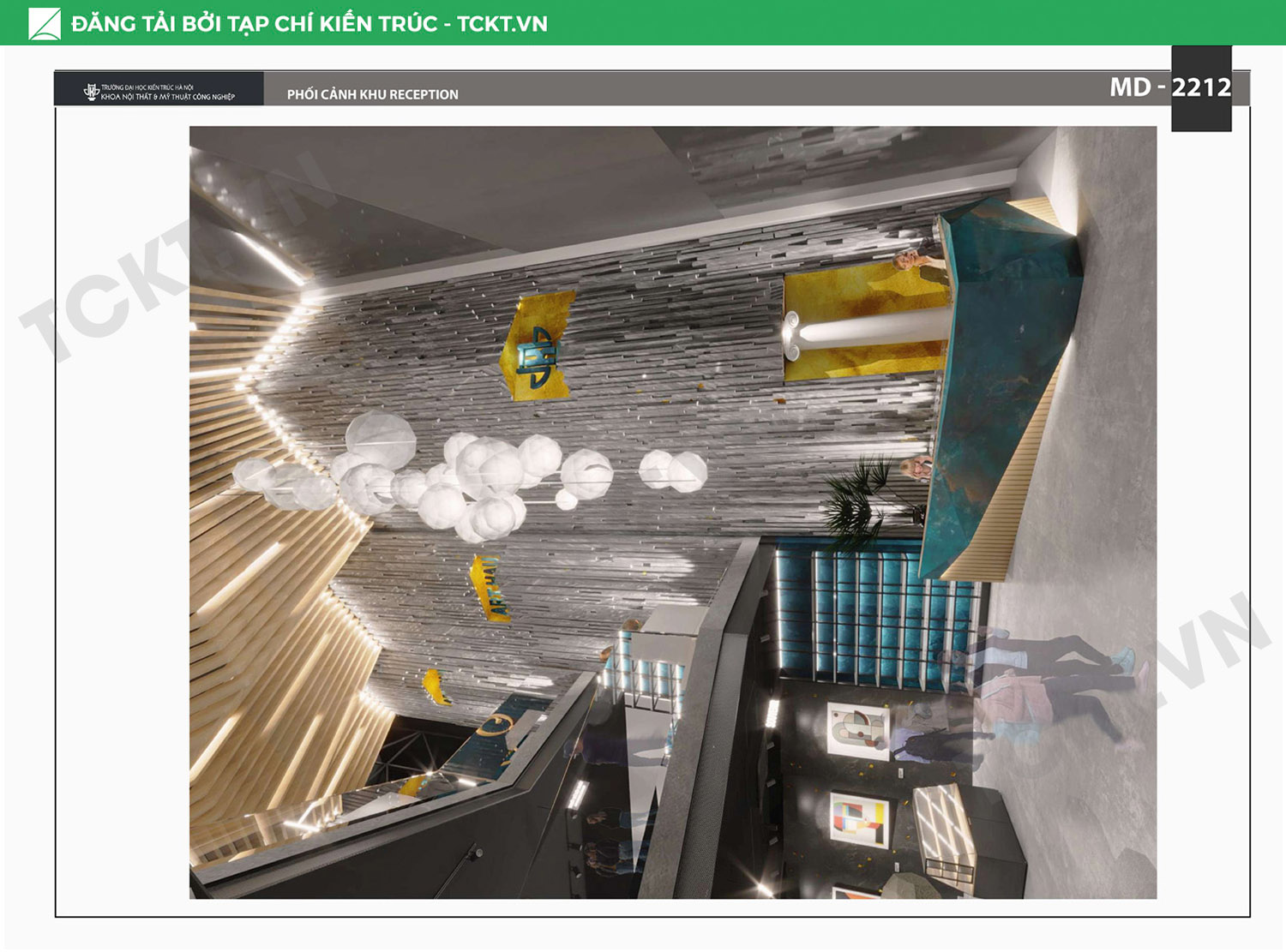Click the university emblem in dark header block
This screenshot has width=1286, height=952.
(x=91, y=92)
